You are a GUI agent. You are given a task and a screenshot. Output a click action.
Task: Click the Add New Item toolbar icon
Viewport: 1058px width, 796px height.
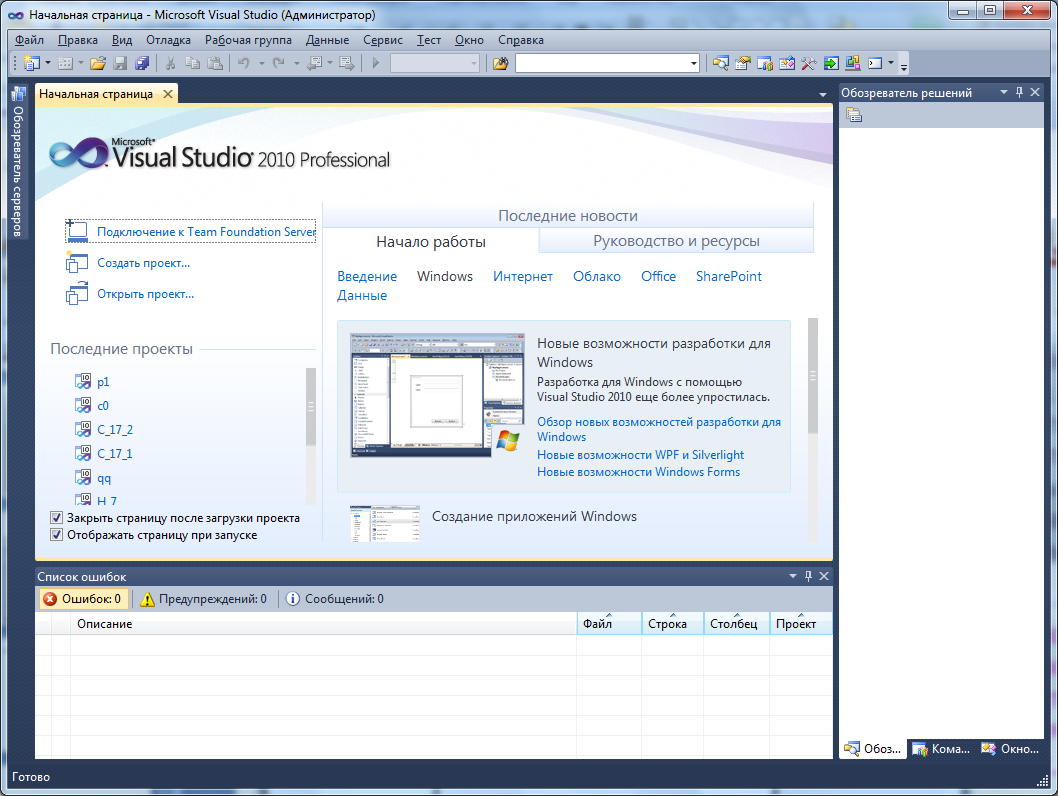(65, 63)
